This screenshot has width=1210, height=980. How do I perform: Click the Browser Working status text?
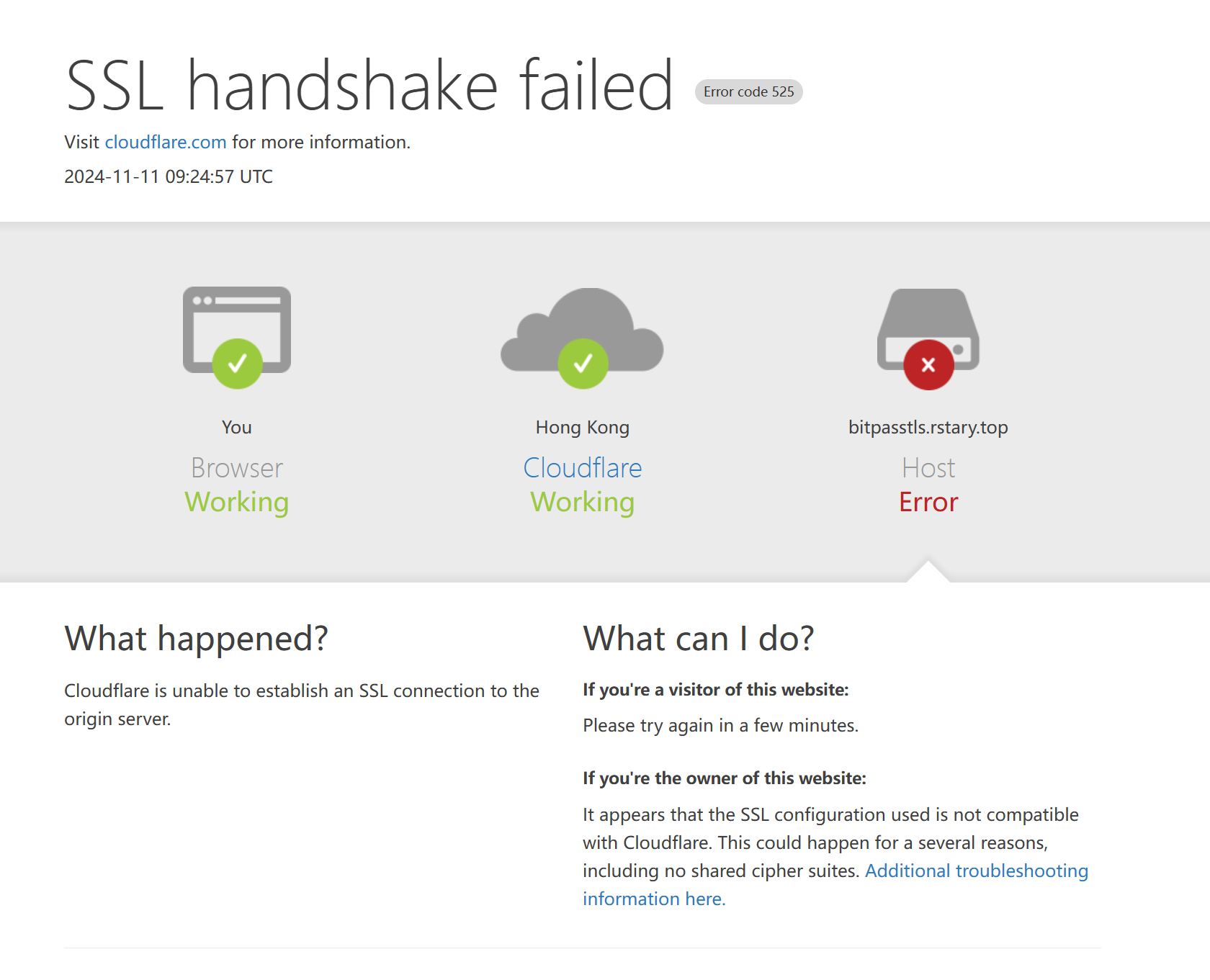237,502
